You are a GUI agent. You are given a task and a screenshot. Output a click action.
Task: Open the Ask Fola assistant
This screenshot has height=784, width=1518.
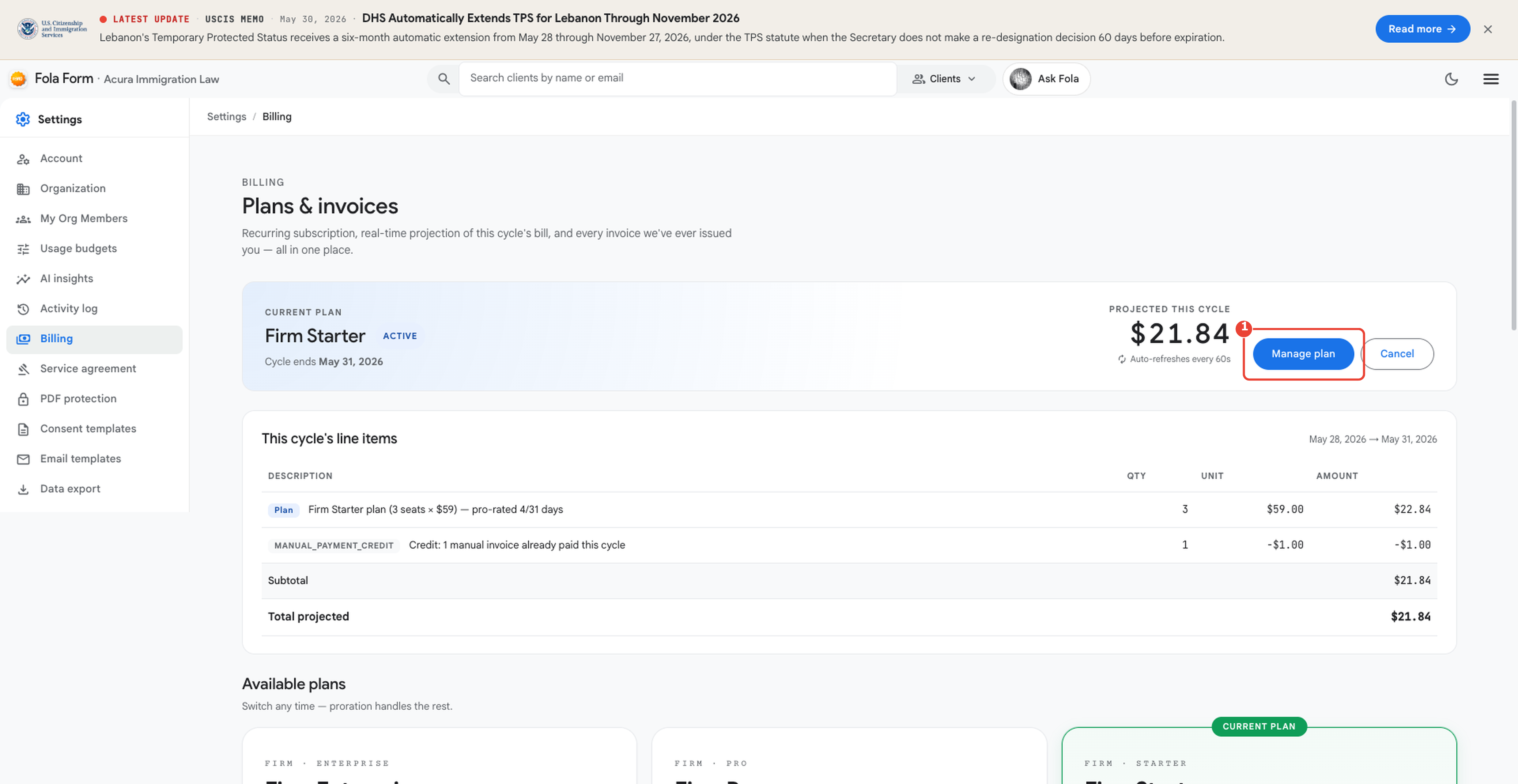click(x=1046, y=79)
